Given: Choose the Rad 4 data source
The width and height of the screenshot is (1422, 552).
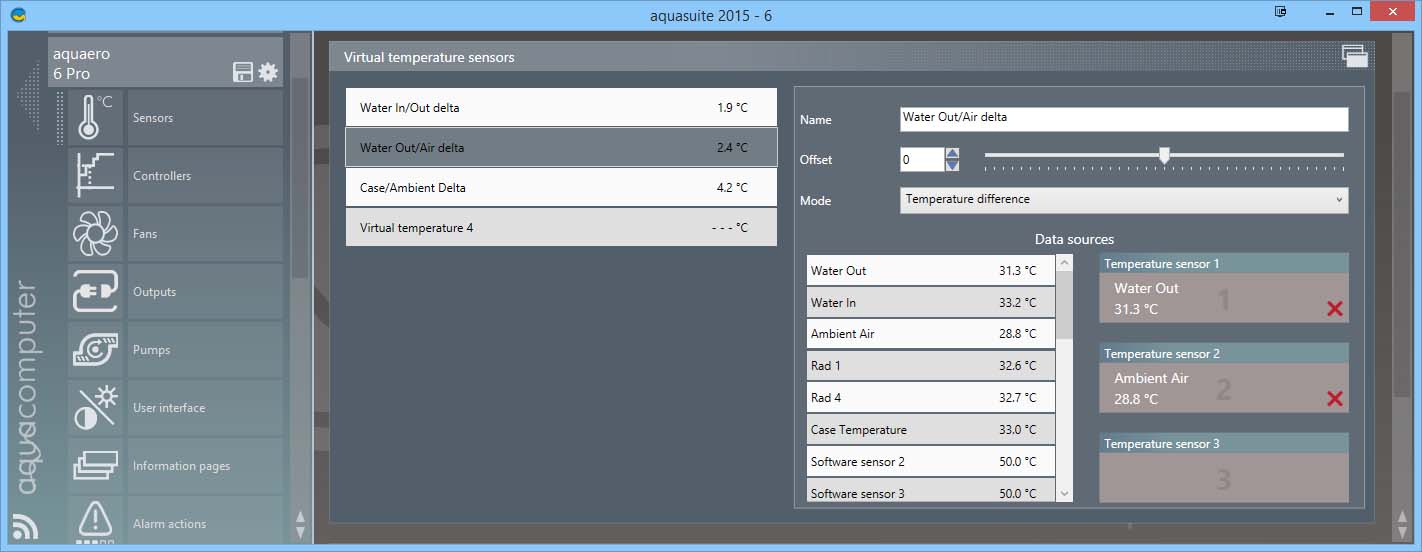Looking at the screenshot, I should click(930, 398).
